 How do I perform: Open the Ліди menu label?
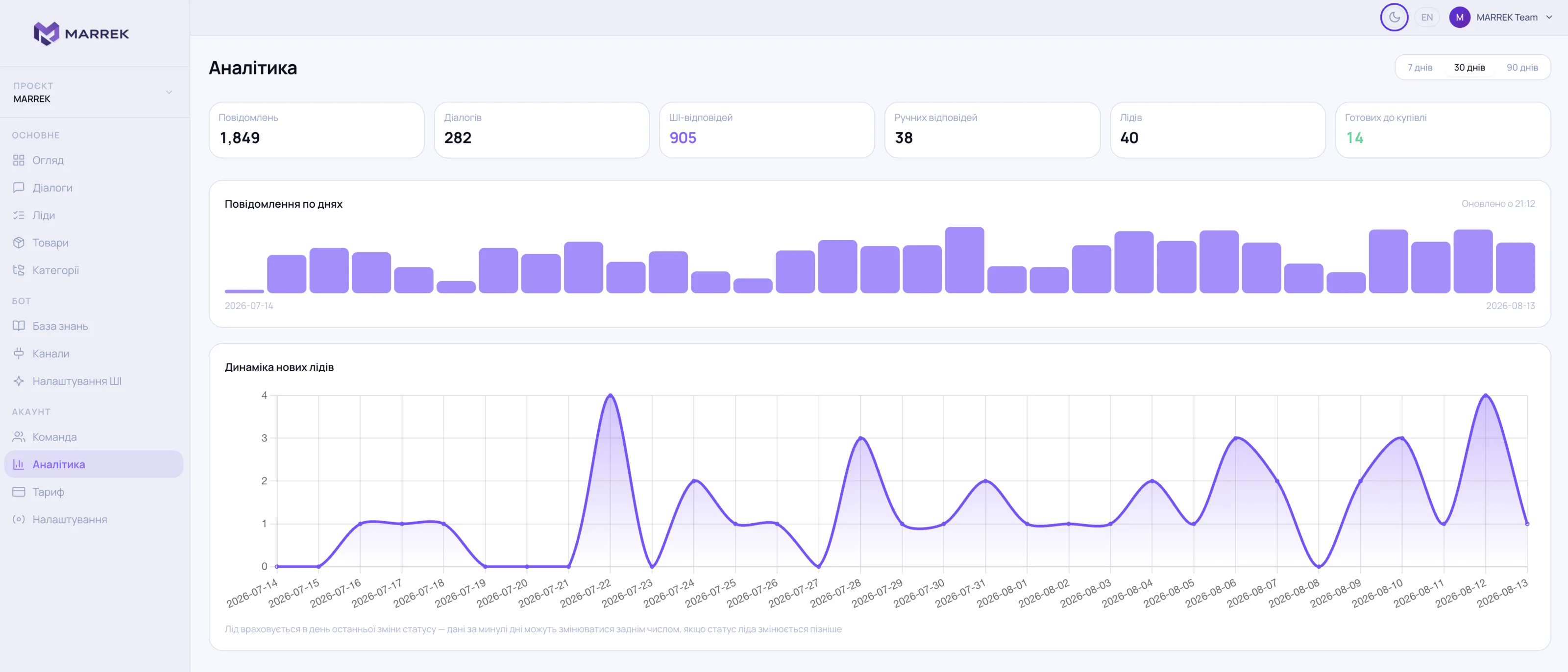tap(44, 215)
